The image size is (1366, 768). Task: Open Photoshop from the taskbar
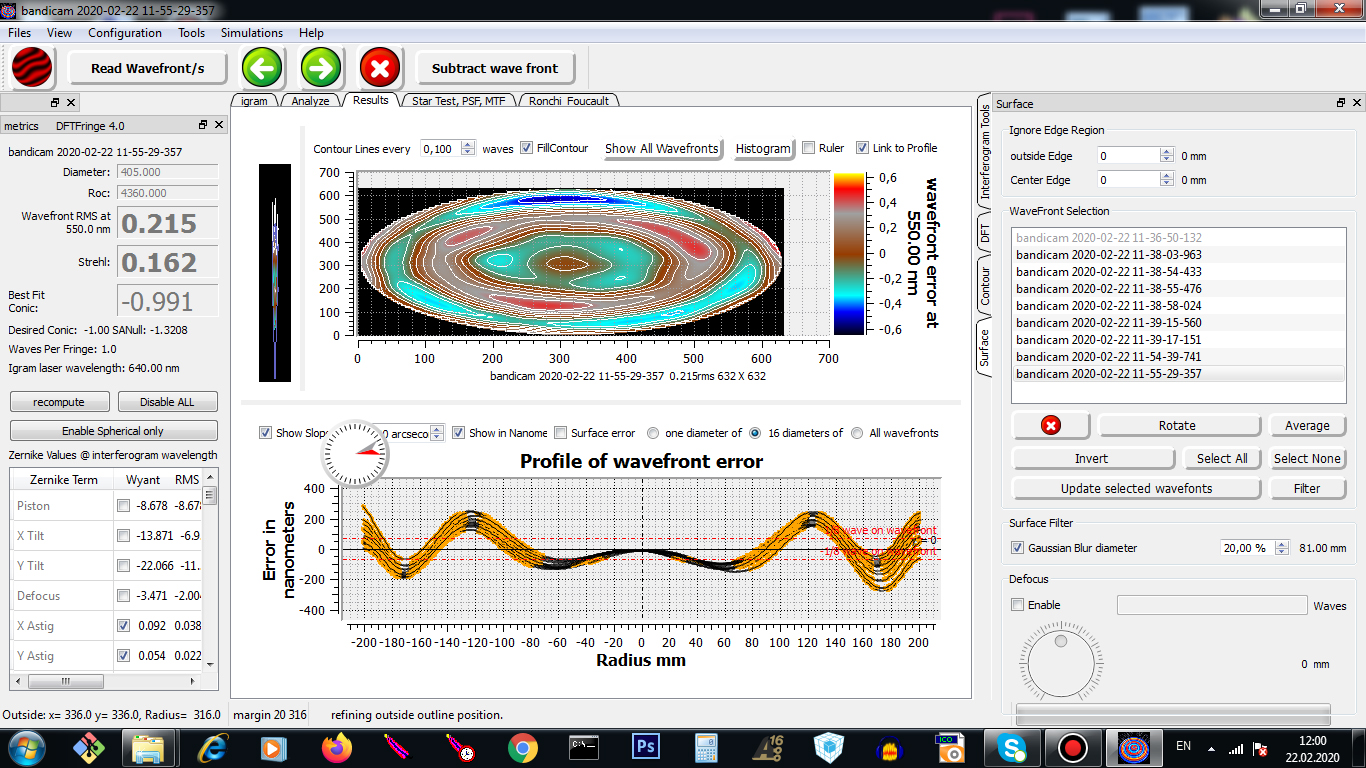(645, 747)
